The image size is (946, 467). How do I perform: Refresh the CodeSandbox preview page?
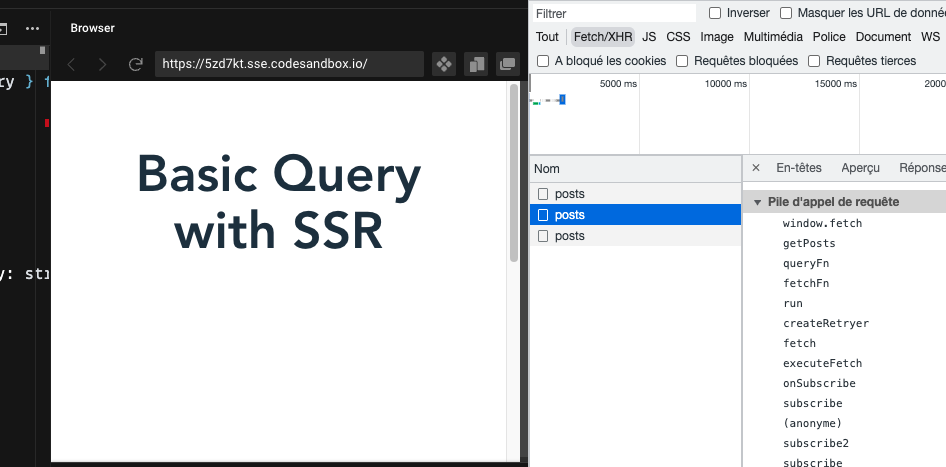click(x=136, y=64)
